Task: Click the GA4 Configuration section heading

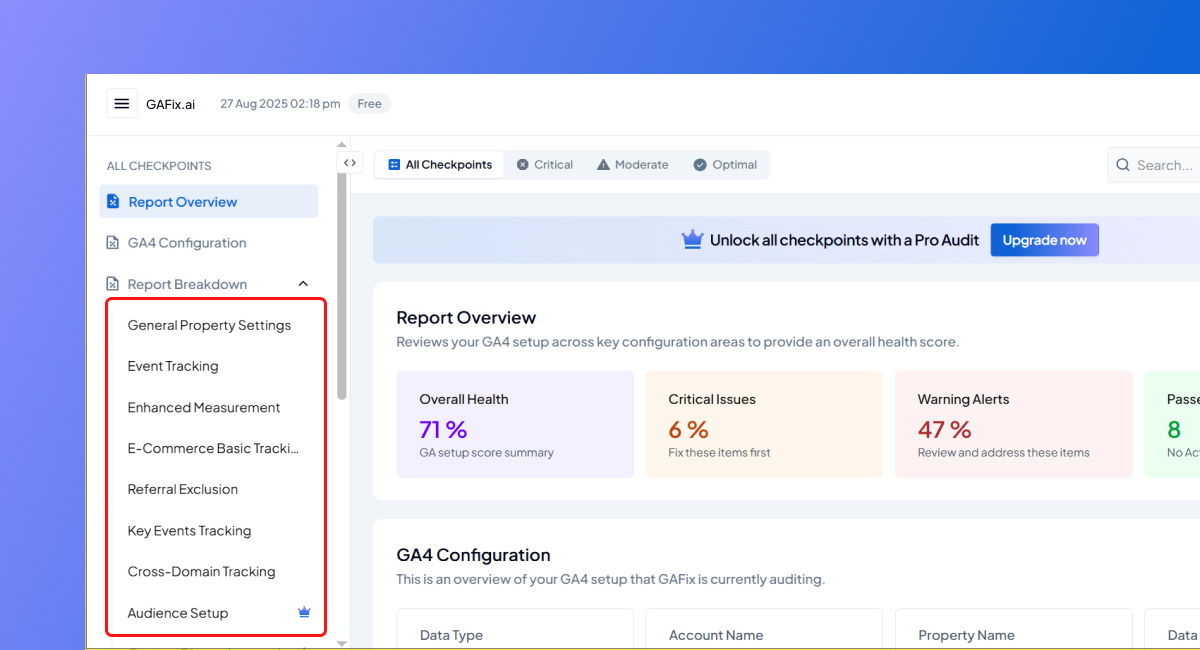Action: pos(473,555)
